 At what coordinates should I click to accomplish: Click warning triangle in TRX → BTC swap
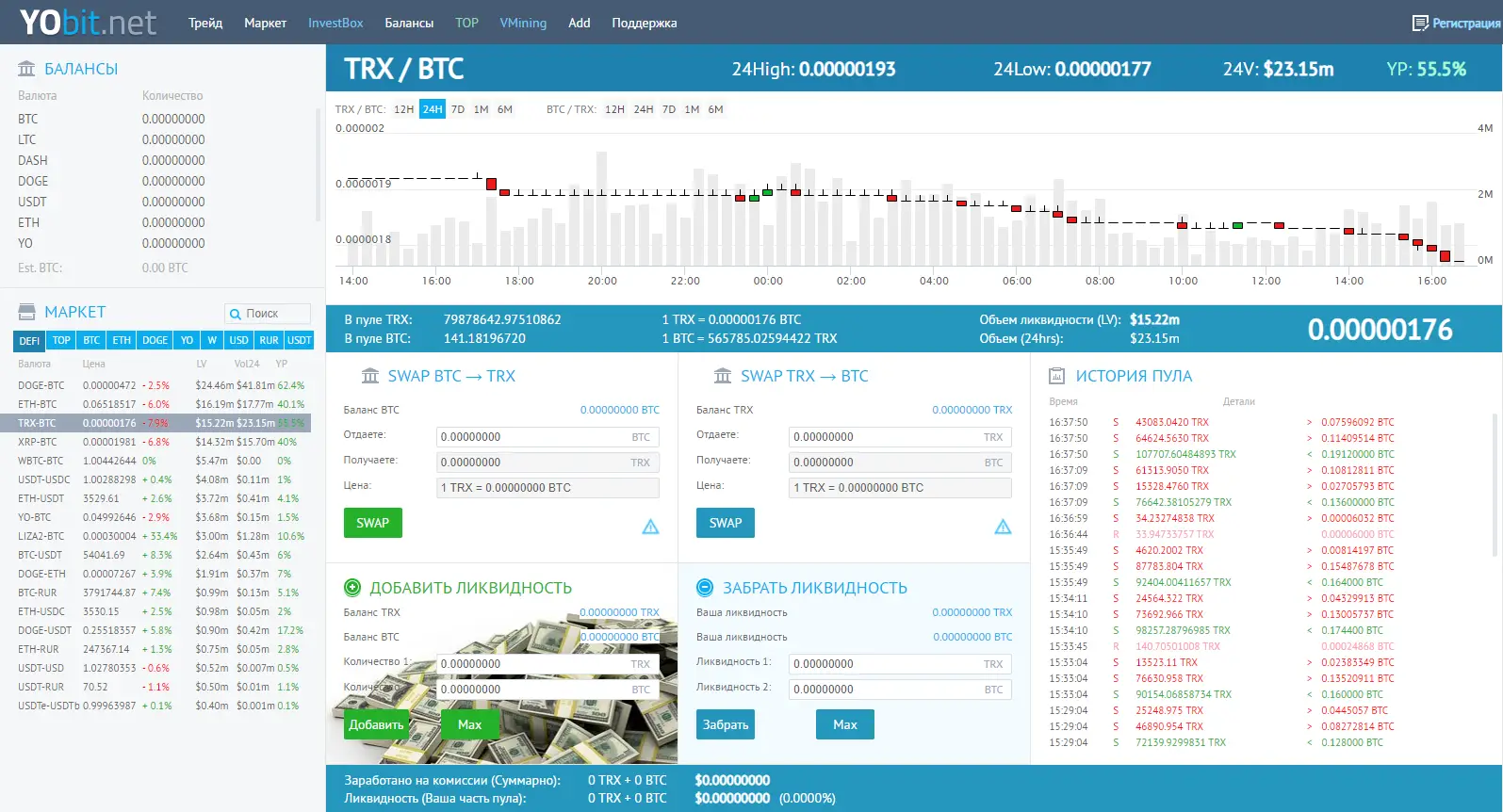pos(1003,527)
